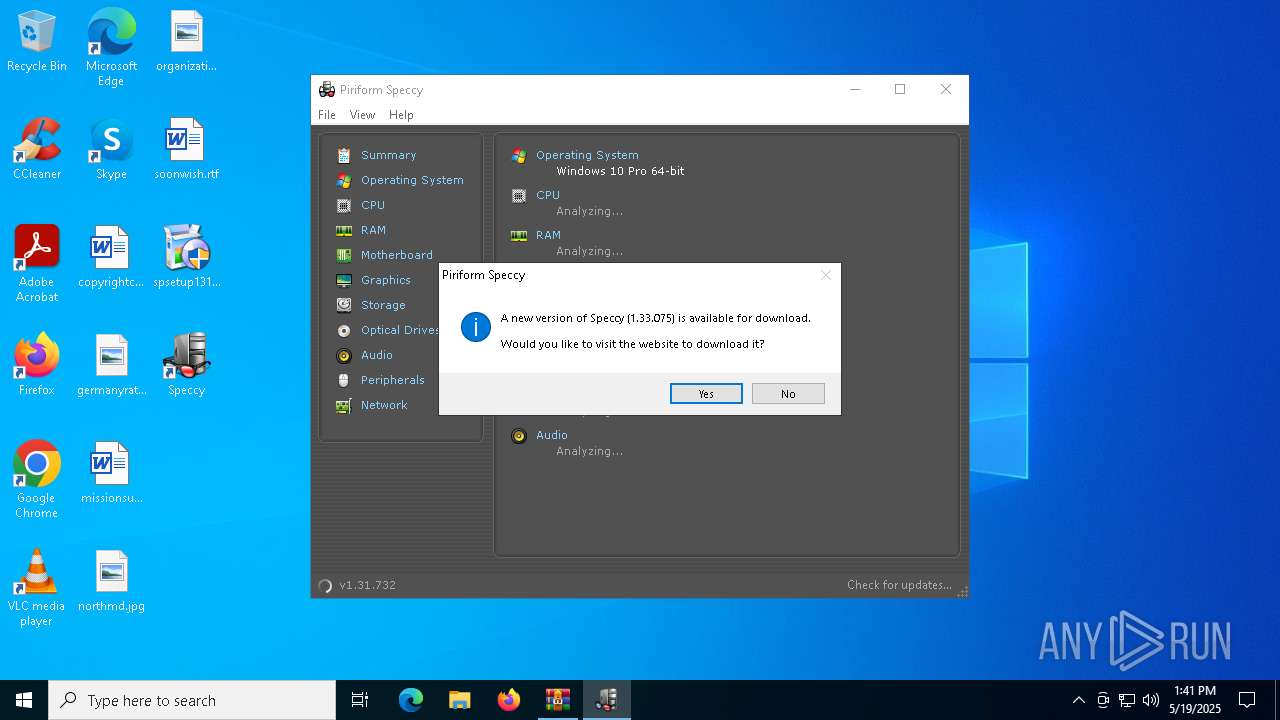This screenshot has height=720, width=1280.
Task: Select Summary in the Speccy sidebar
Action: tap(388, 155)
